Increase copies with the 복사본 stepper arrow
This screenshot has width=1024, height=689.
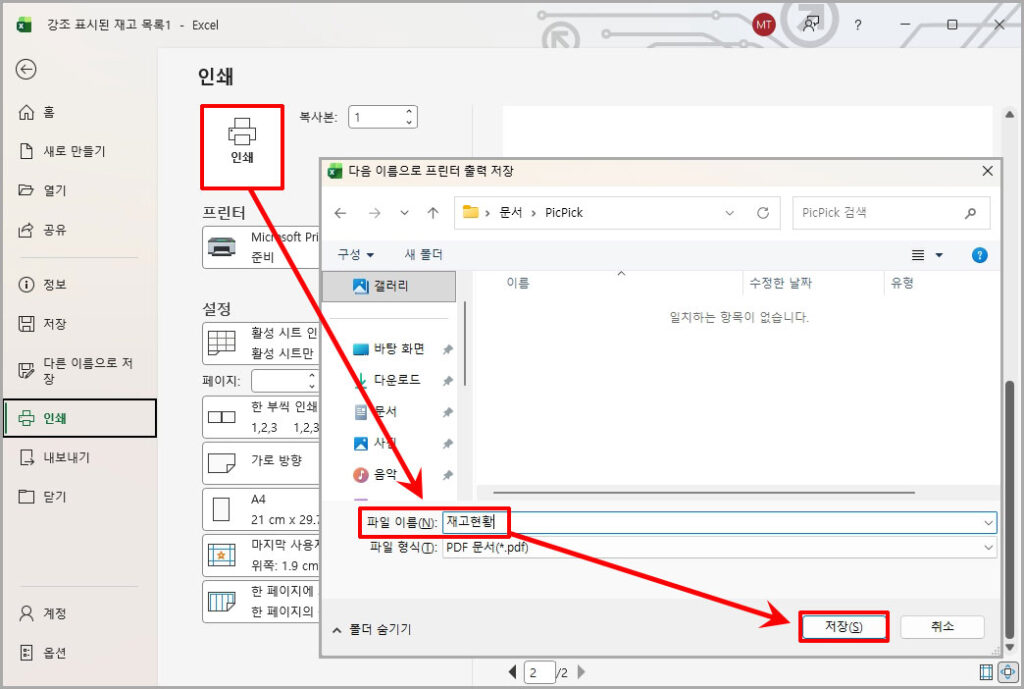(x=410, y=111)
